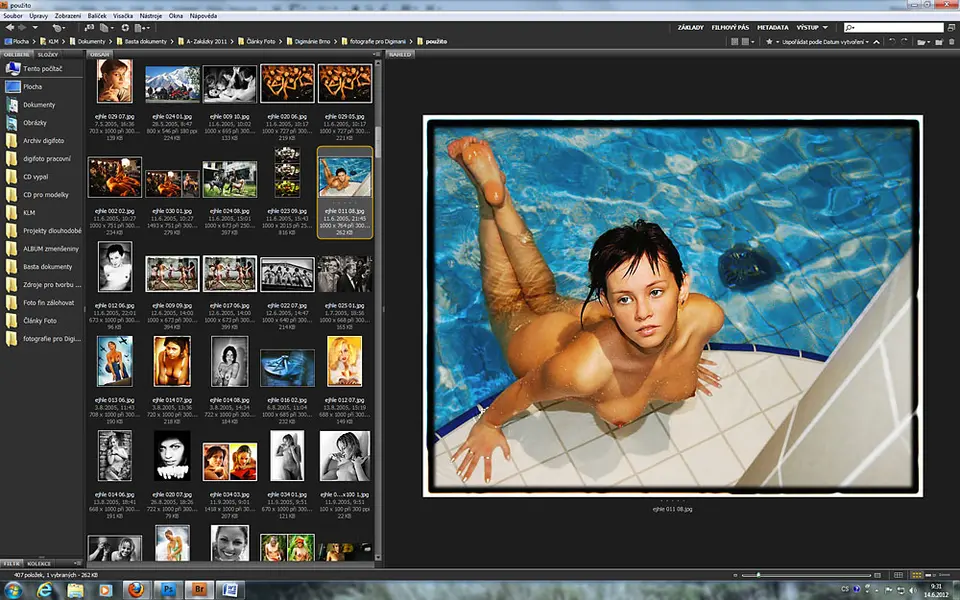Click the Rotate 90° counterclockwise icon

click(891, 42)
